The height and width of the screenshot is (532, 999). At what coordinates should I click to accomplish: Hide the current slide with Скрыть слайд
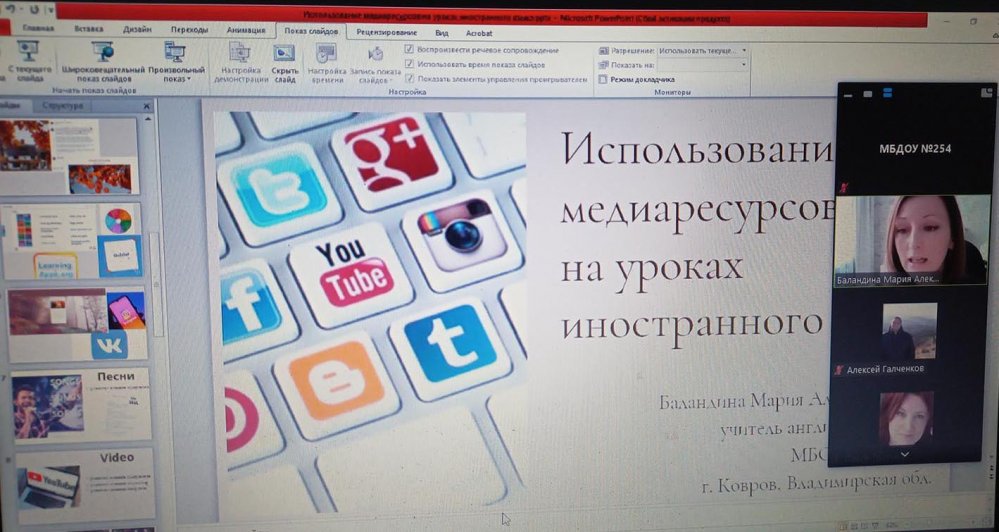tap(284, 62)
